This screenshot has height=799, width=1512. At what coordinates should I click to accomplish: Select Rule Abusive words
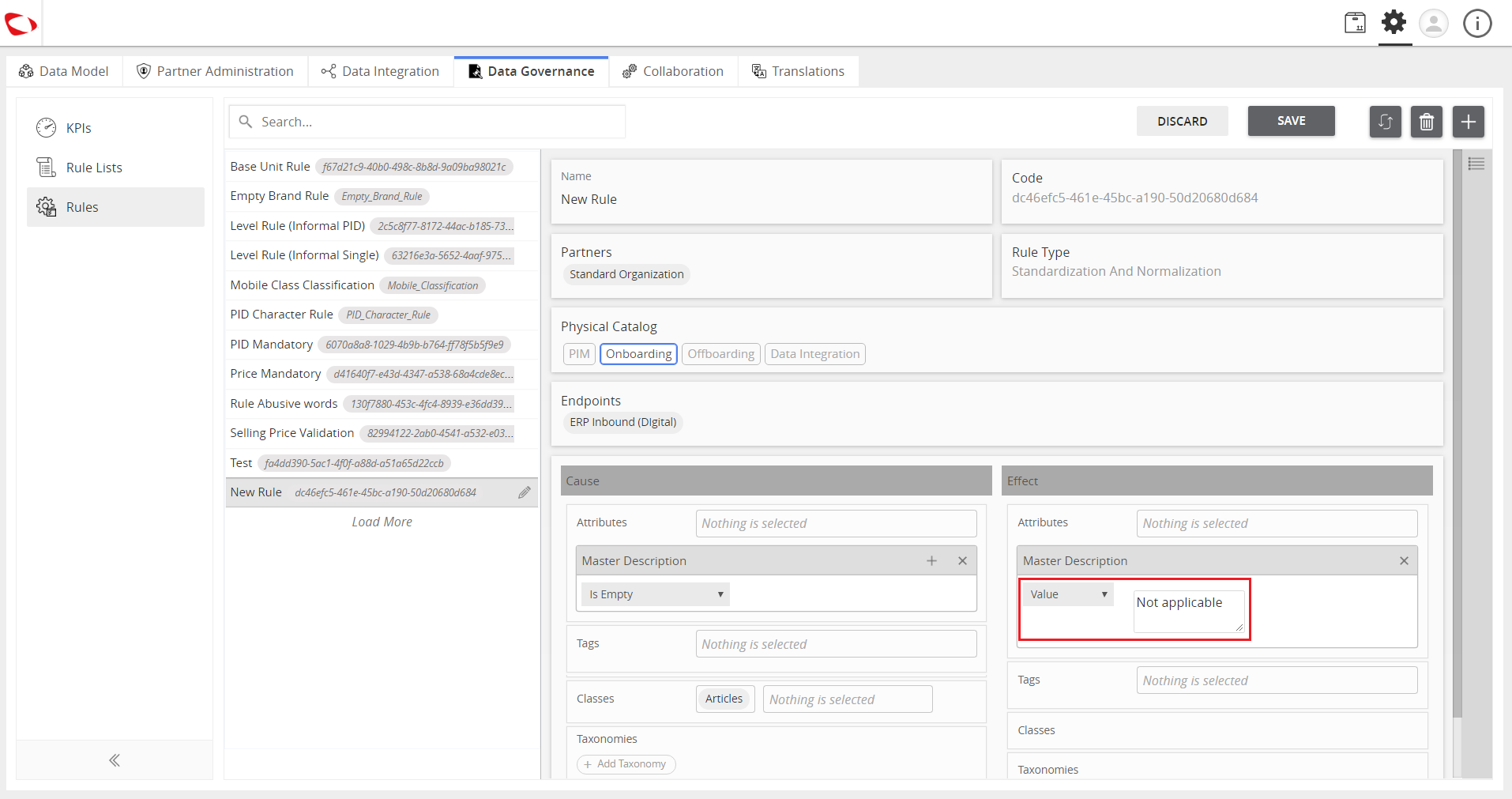click(x=382, y=404)
